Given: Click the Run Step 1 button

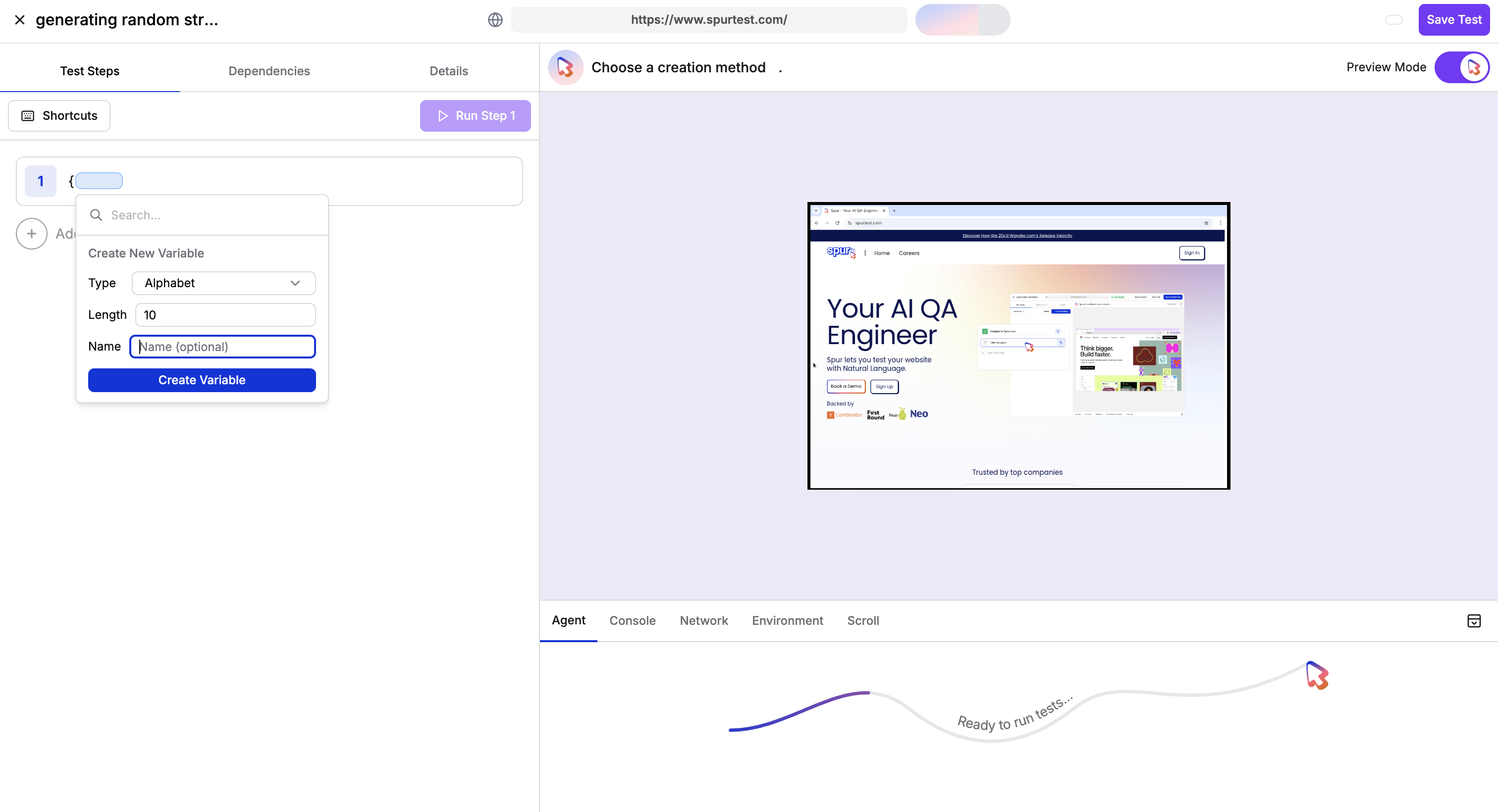Looking at the screenshot, I should click(x=475, y=116).
